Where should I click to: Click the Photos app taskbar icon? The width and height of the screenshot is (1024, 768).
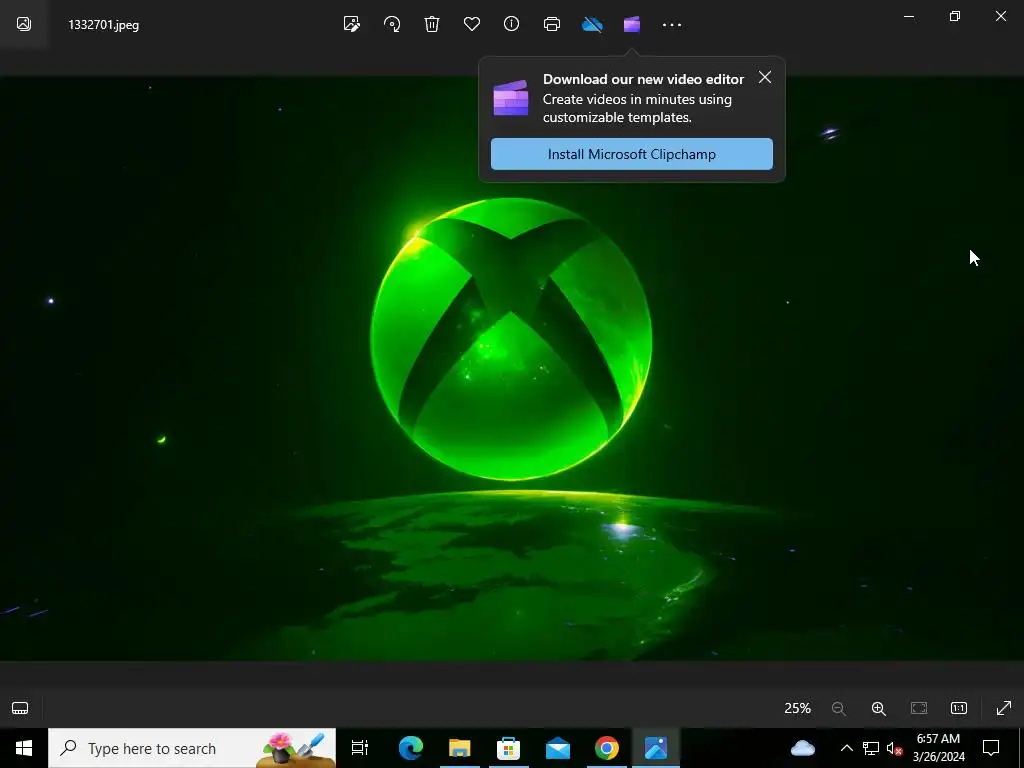click(x=656, y=748)
